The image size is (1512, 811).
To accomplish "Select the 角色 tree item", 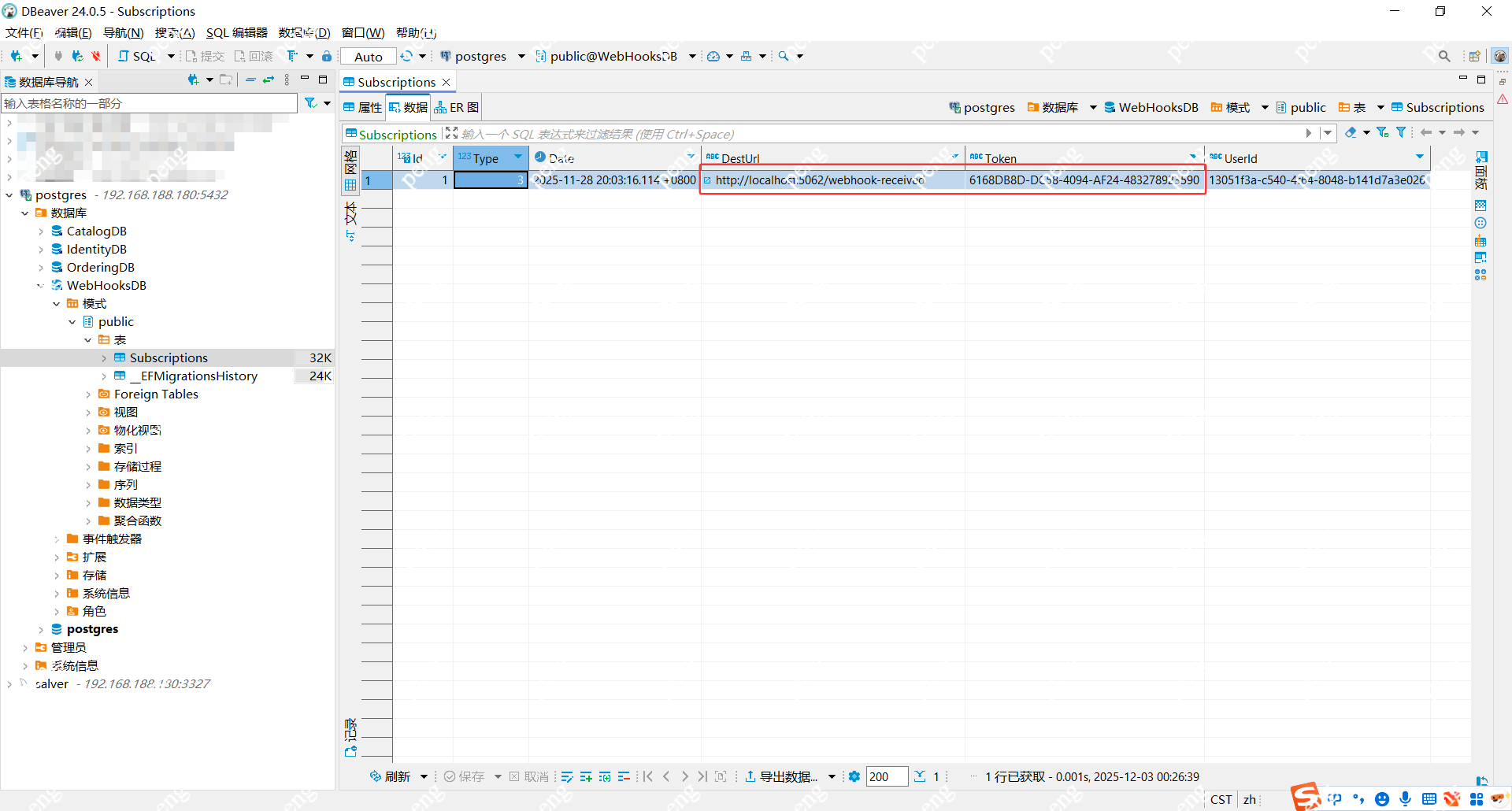I will point(94,612).
